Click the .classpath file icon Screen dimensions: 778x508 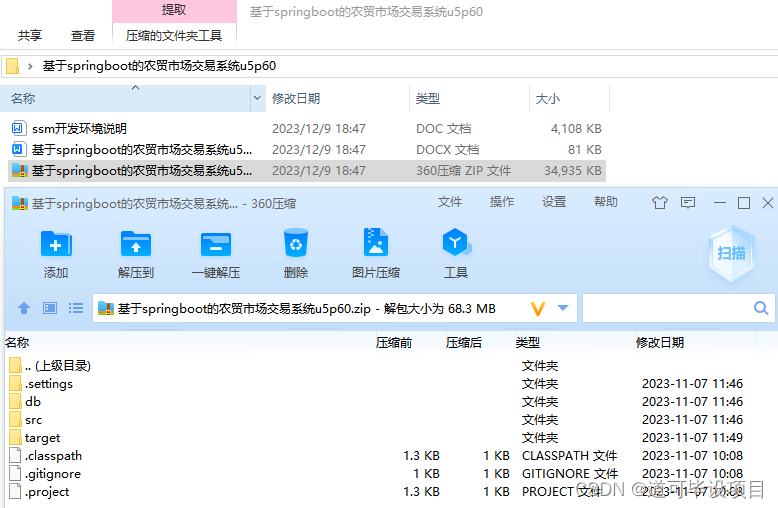pos(15,455)
